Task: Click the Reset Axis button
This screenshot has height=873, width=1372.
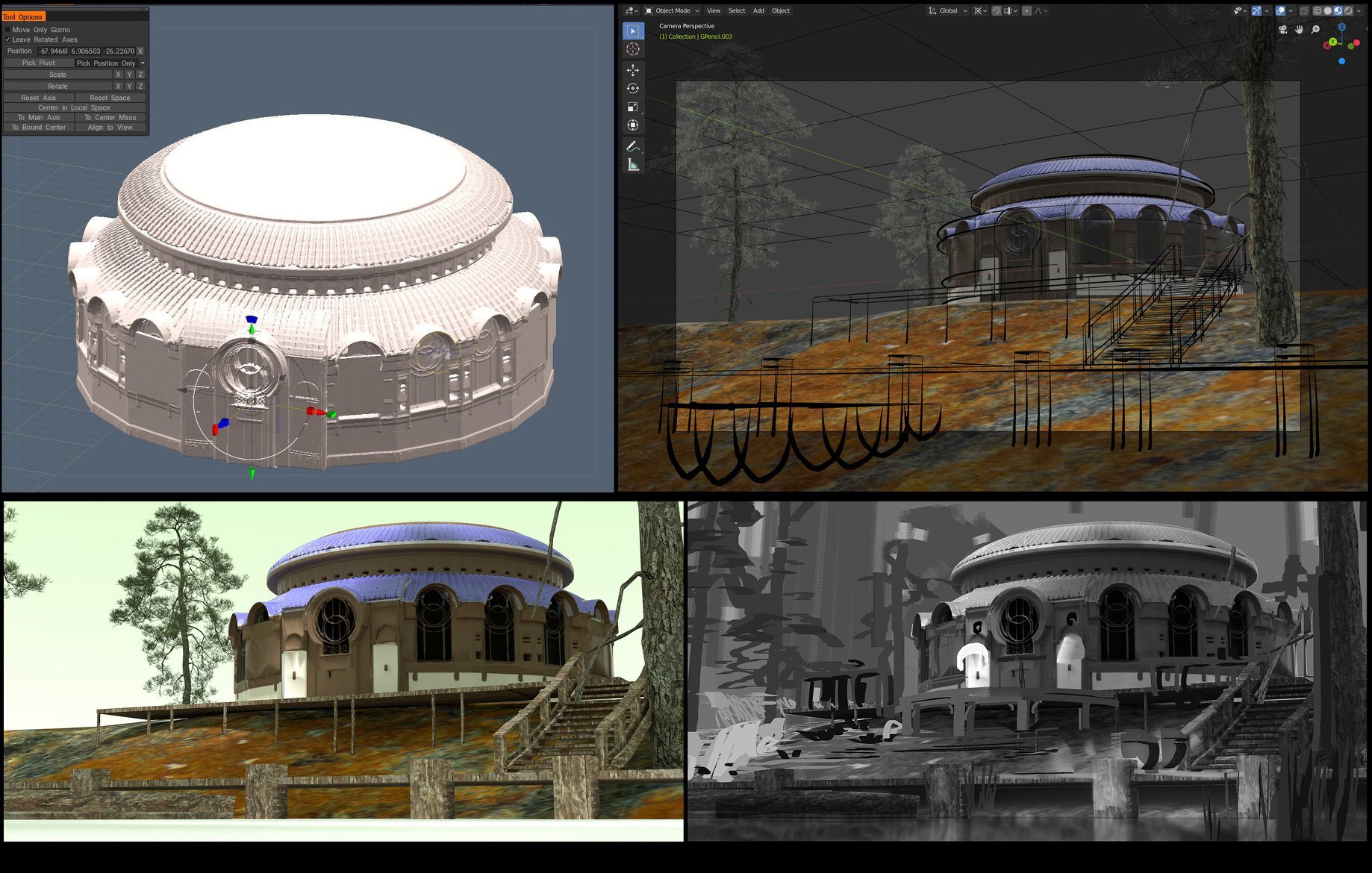Action: coord(38,98)
